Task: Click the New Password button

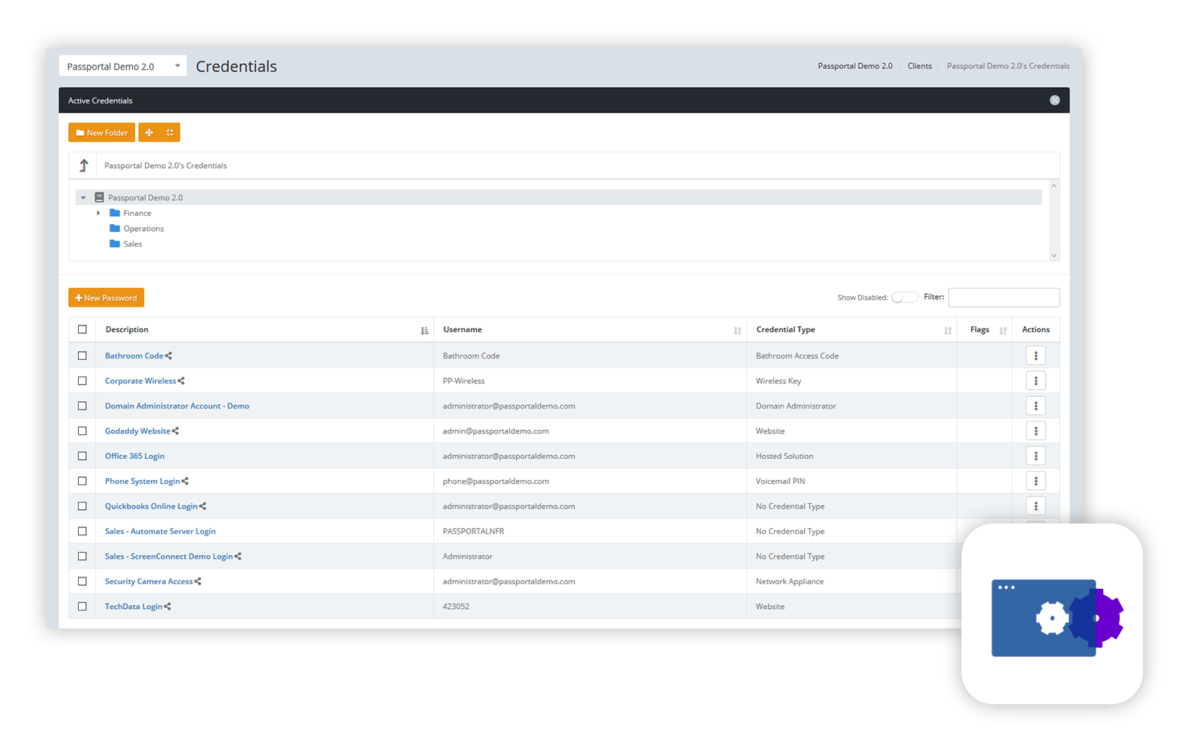Action: click(x=105, y=297)
